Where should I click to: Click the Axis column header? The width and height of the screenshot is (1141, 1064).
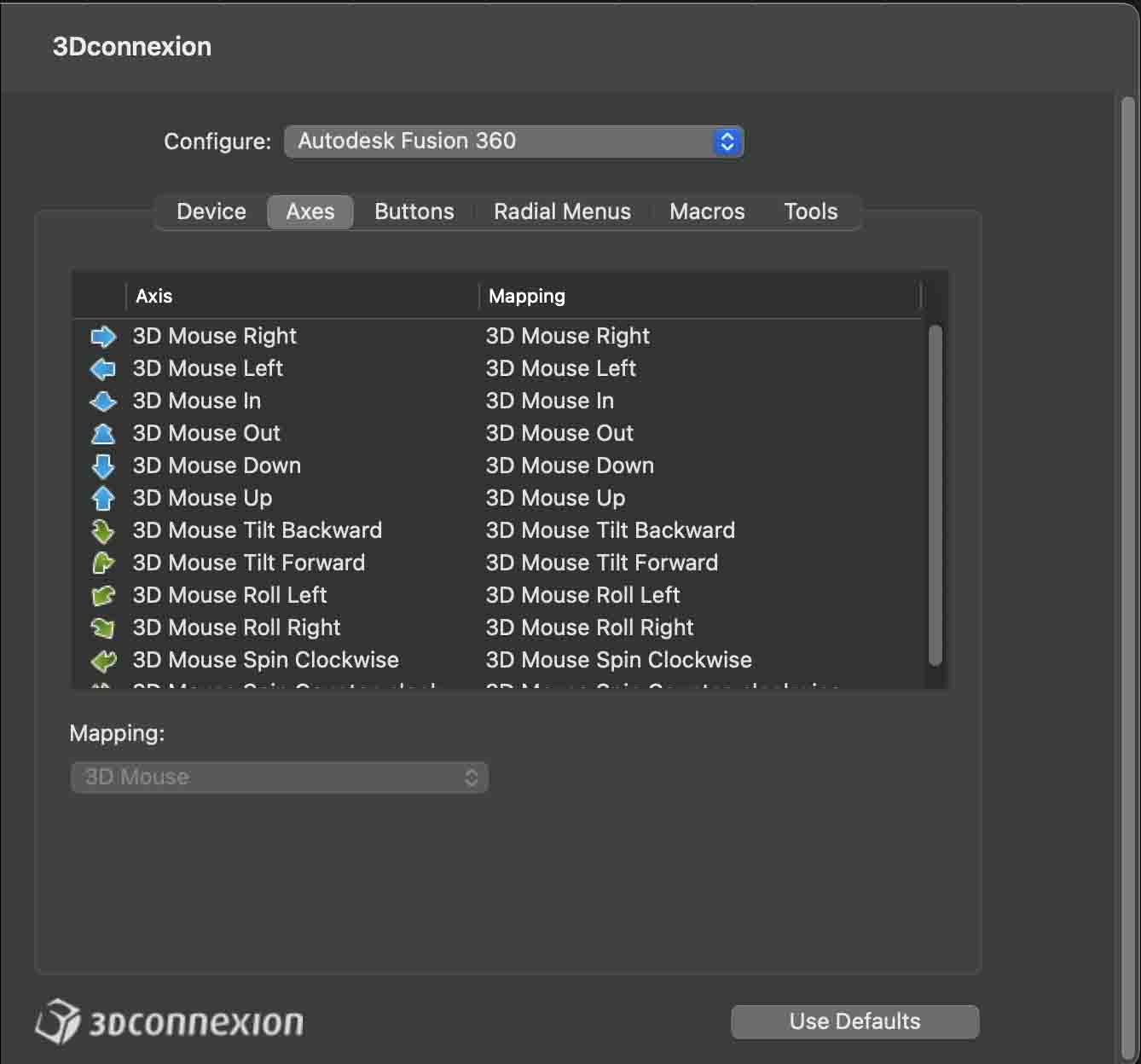click(302, 297)
